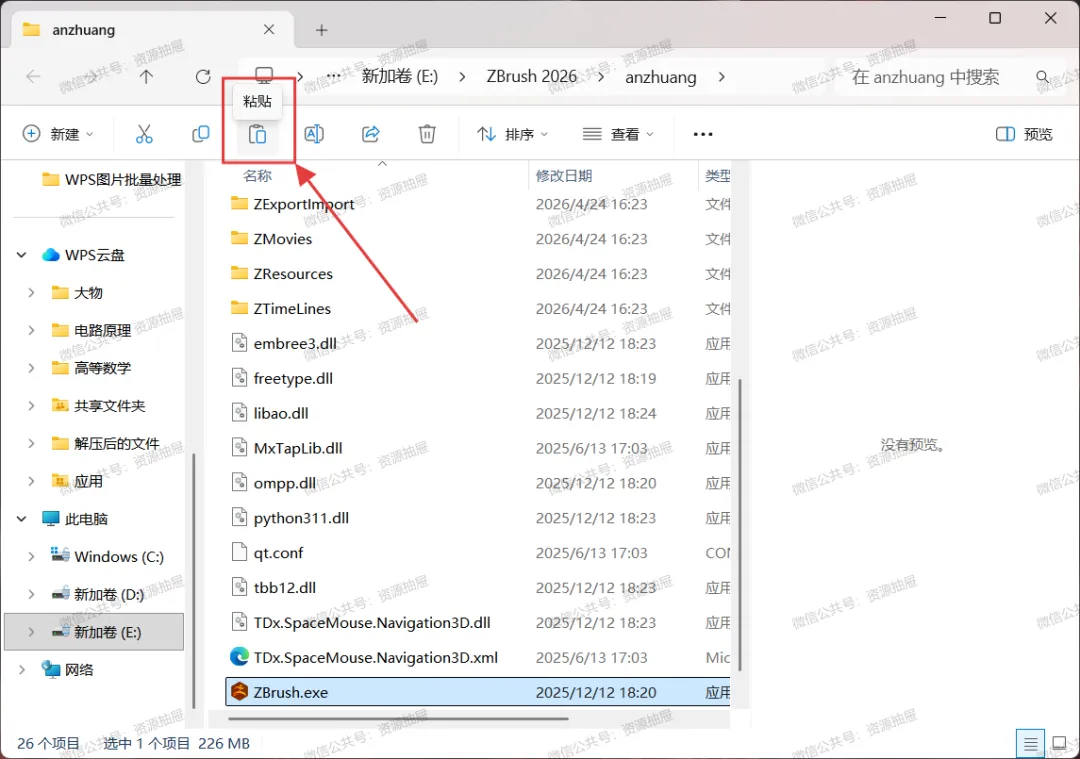
Task: Expand the 大物 folder node
Action: (31, 293)
